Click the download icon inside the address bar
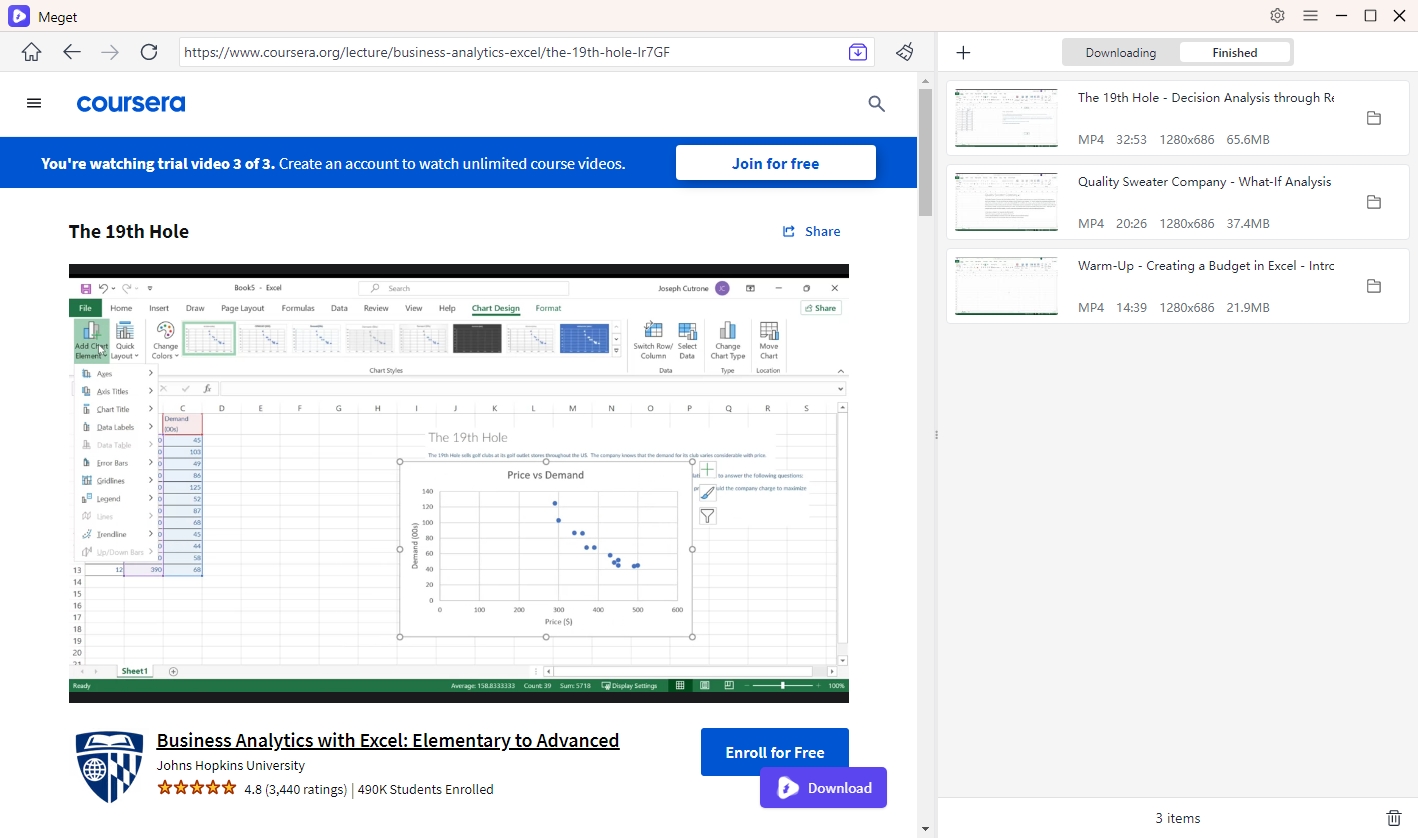The image size is (1418, 838). (858, 52)
